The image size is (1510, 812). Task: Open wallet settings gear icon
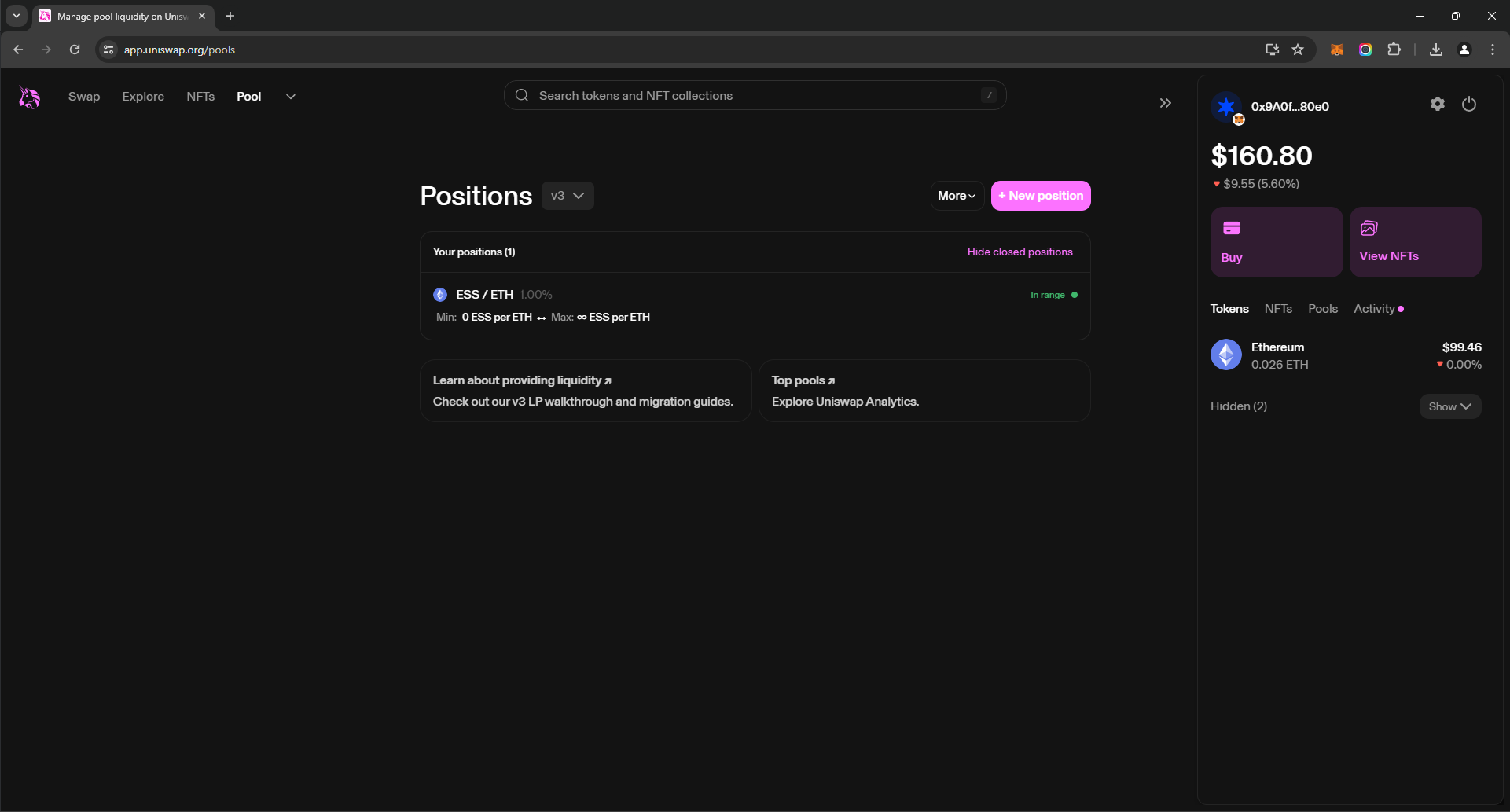coord(1438,104)
